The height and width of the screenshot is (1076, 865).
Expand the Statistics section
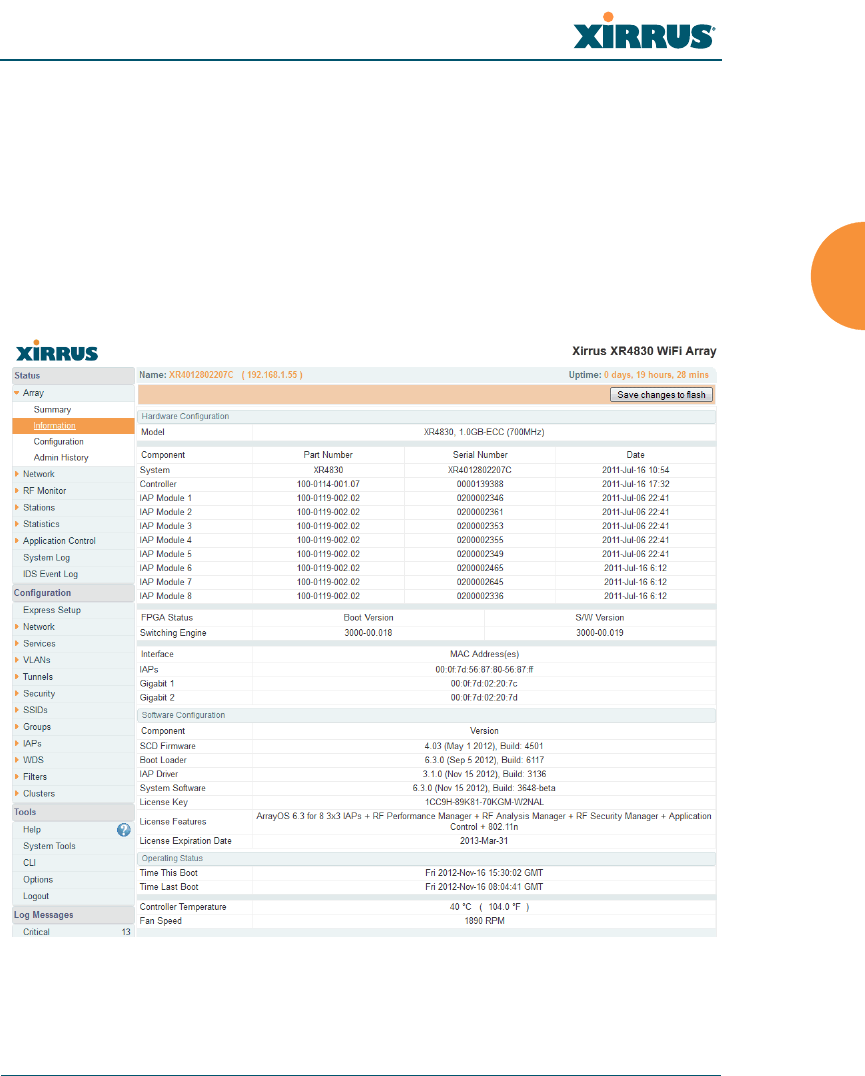[16, 524]
